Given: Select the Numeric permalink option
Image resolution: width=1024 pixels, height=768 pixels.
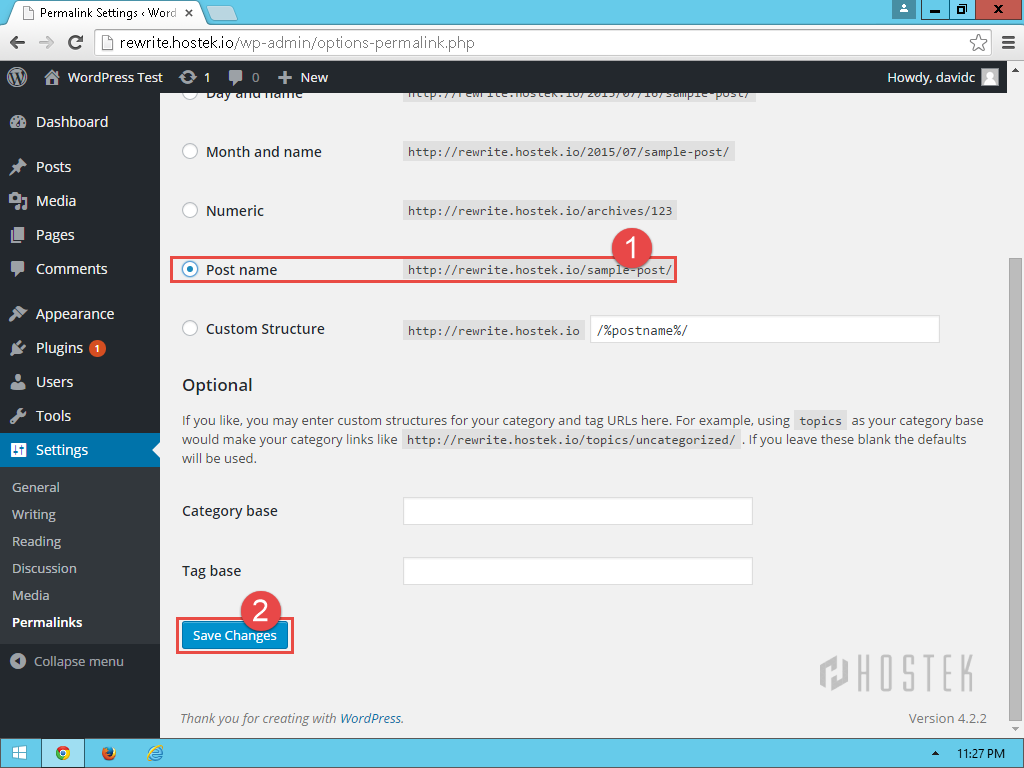Looking at the screenshot, I should pyautogui.click(x=190, y=211).
